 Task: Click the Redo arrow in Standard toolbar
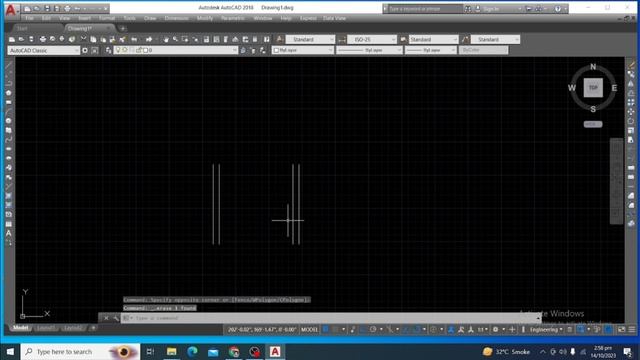pos(149,39)
